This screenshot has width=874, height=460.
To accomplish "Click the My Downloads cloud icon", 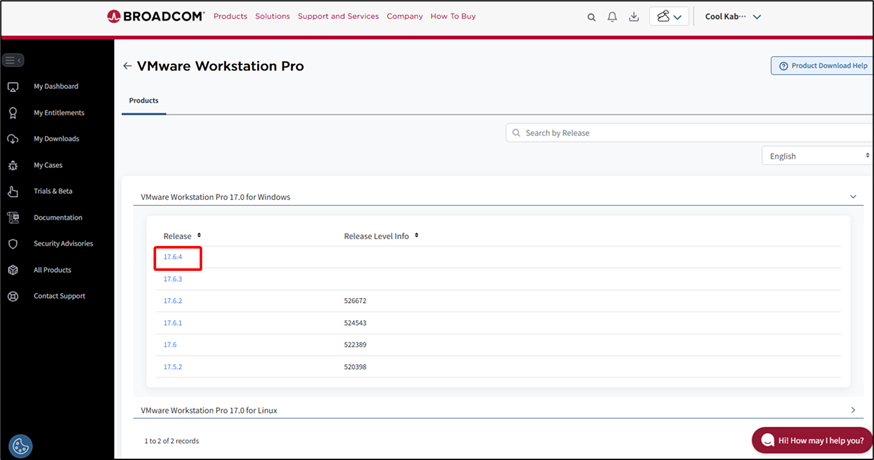I will click(x=13, y=139).
